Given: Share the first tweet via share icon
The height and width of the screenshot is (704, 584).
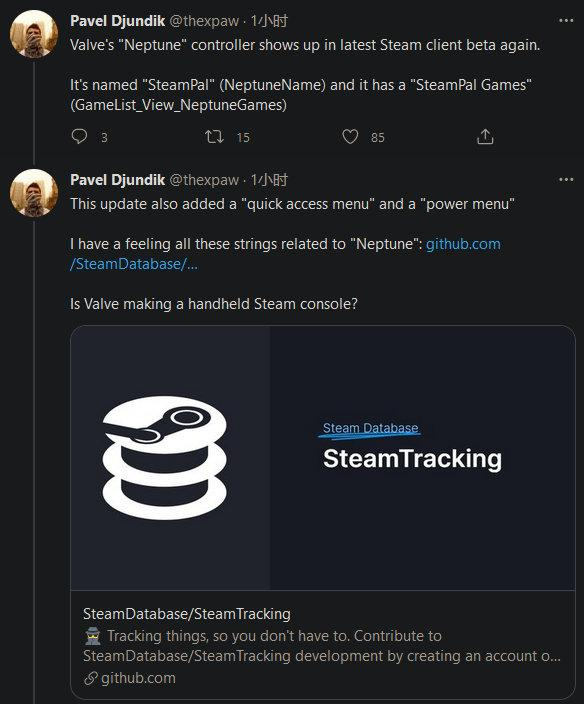Looking at the screenshot, I should pyautogui.click(x=485, y=136).
